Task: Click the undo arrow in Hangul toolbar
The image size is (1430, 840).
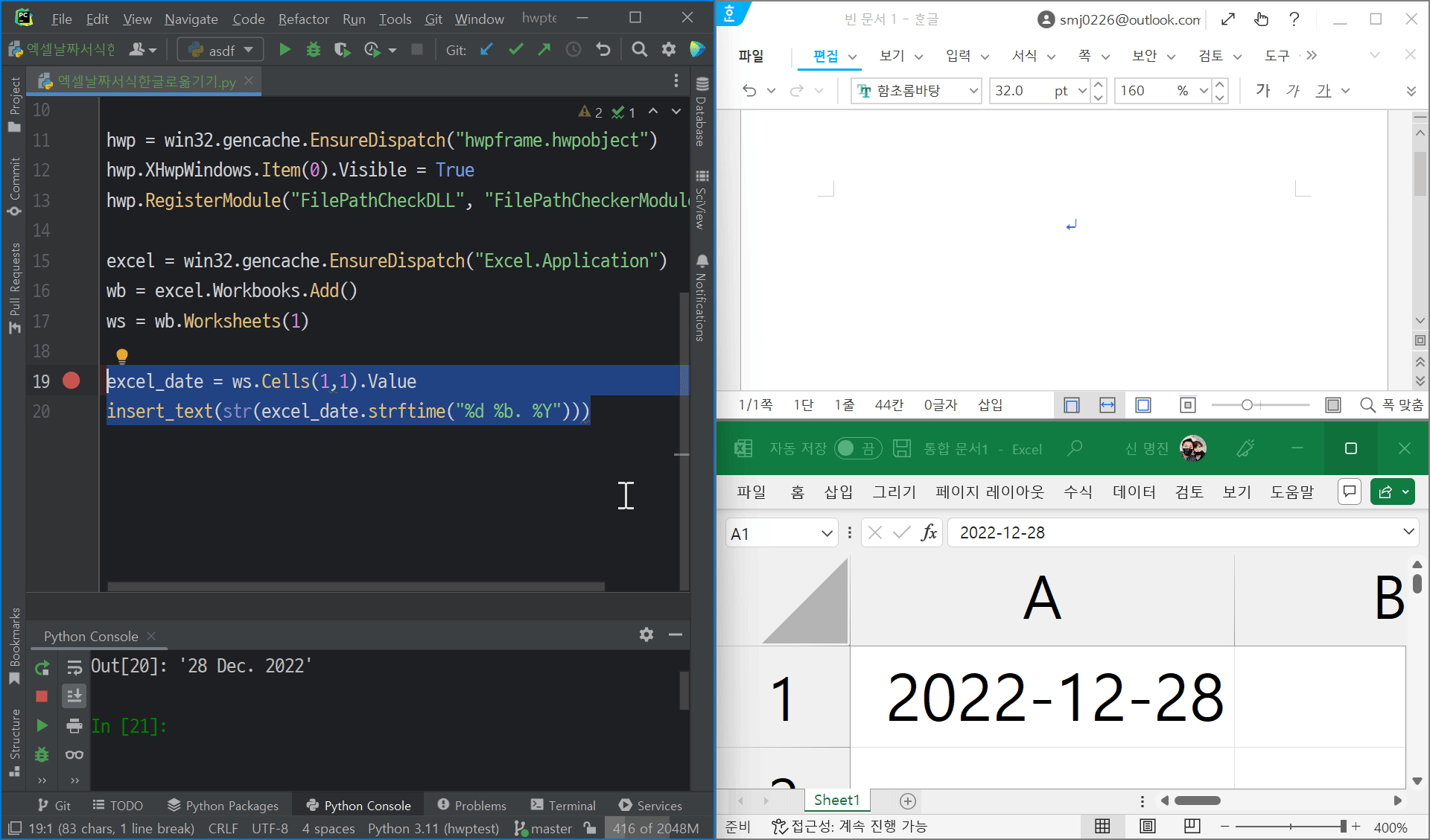Action: coord(749,91)
